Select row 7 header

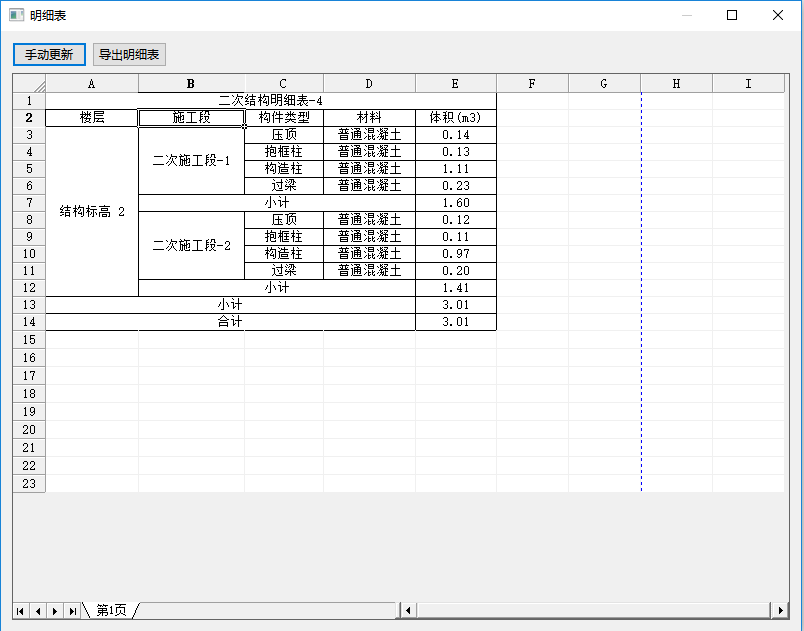pos(29,203)
